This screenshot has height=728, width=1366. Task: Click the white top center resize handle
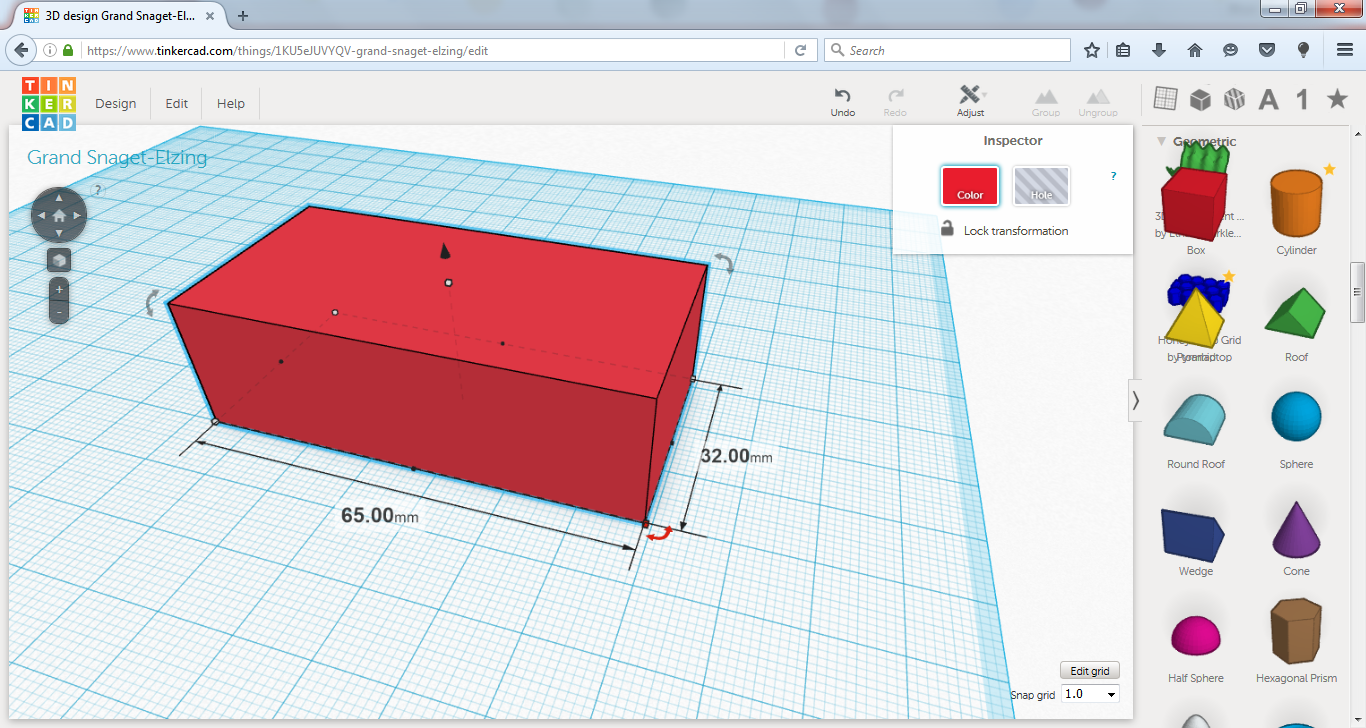[x=449, y=283]
